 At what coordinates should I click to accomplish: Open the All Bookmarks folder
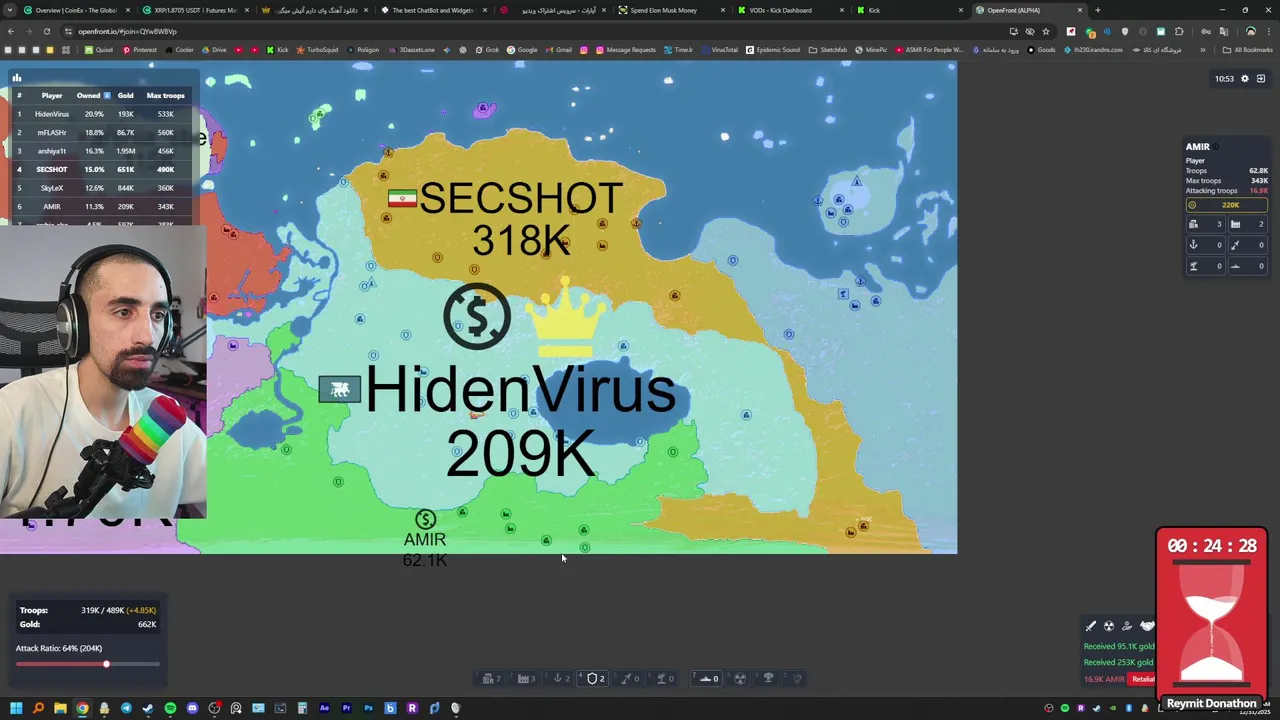1249,50
